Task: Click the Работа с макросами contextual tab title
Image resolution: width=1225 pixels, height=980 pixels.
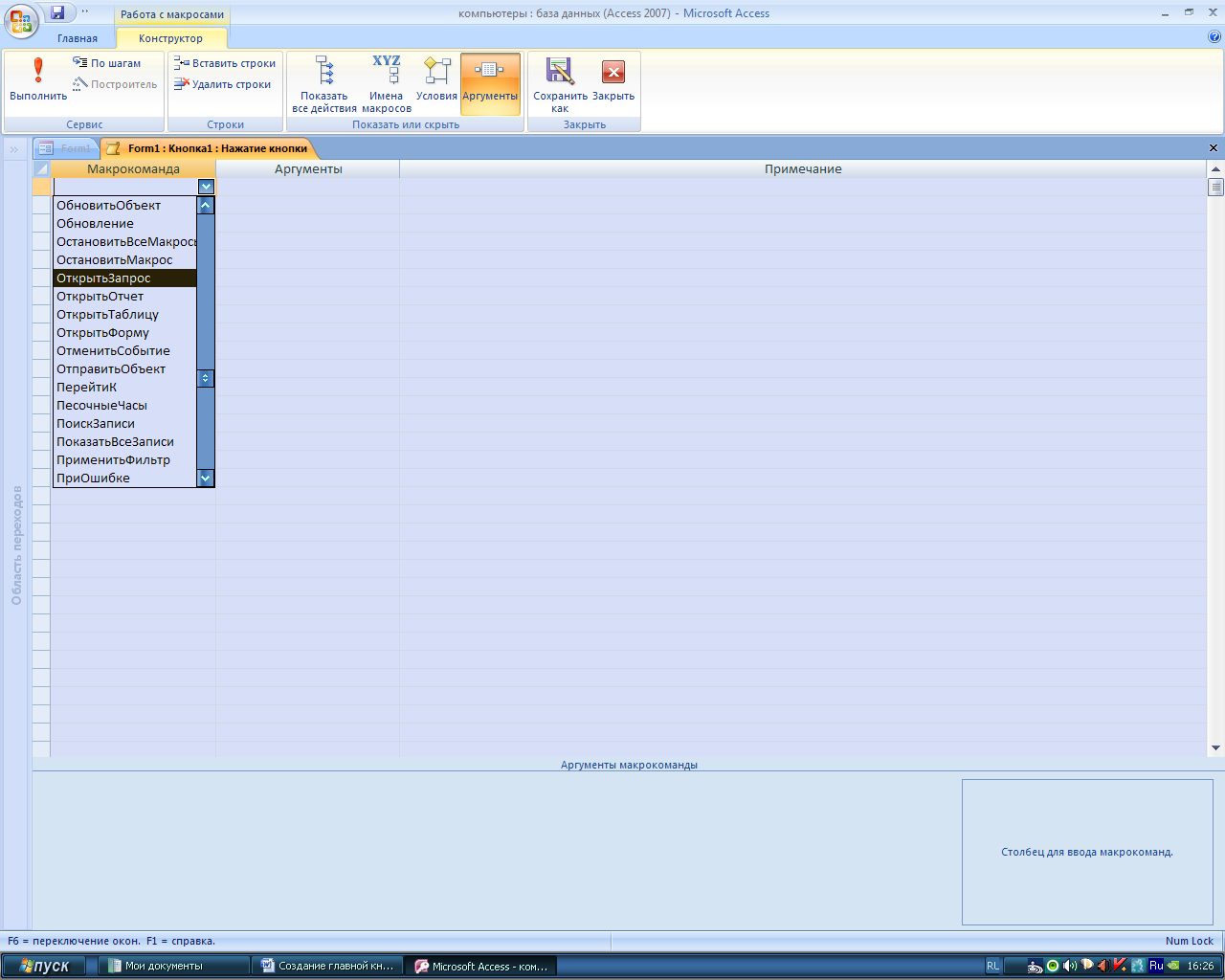Action: pos(172,14)
